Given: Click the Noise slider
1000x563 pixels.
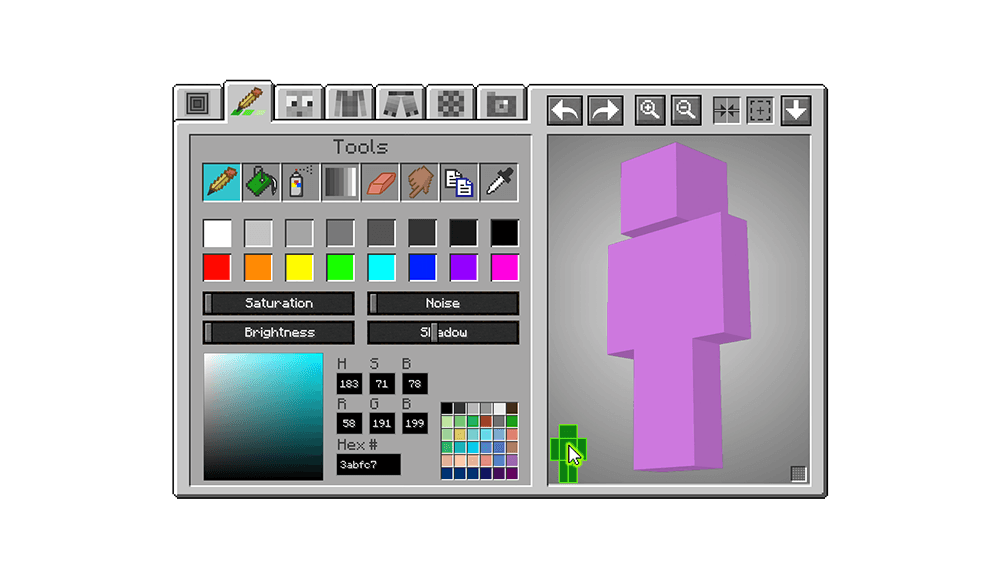Looking at the screenshot, I should pos(443,303).
